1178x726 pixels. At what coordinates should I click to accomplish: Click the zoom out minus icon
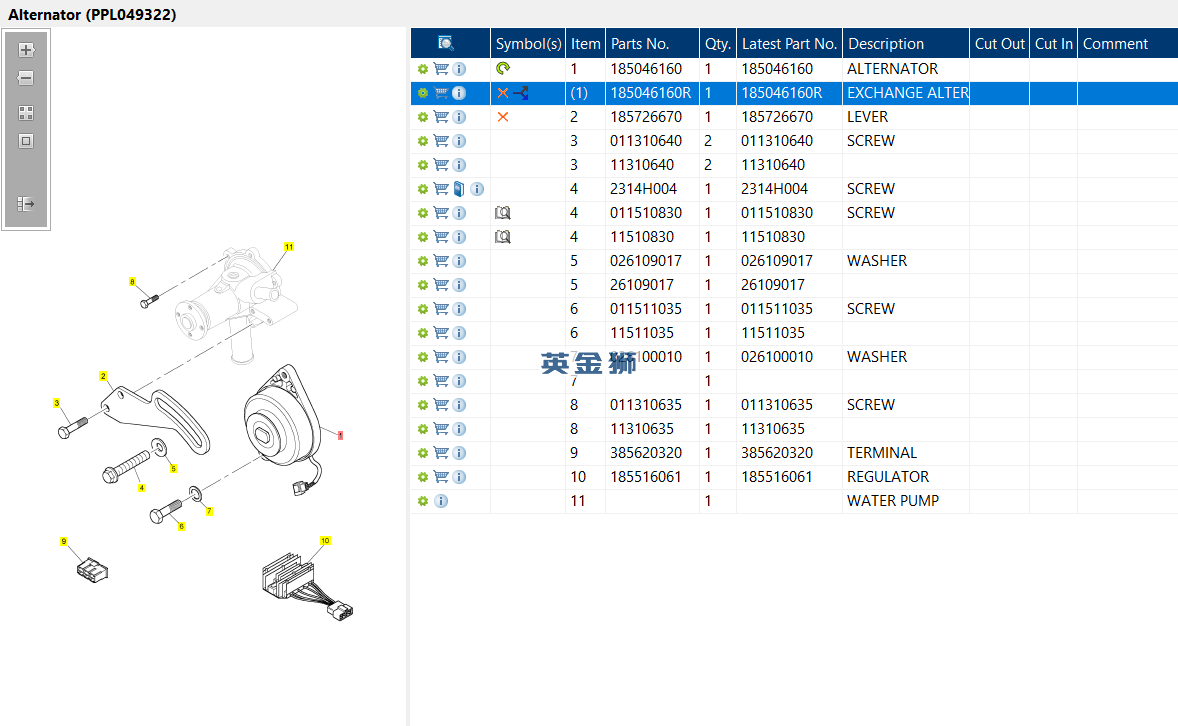26,77
